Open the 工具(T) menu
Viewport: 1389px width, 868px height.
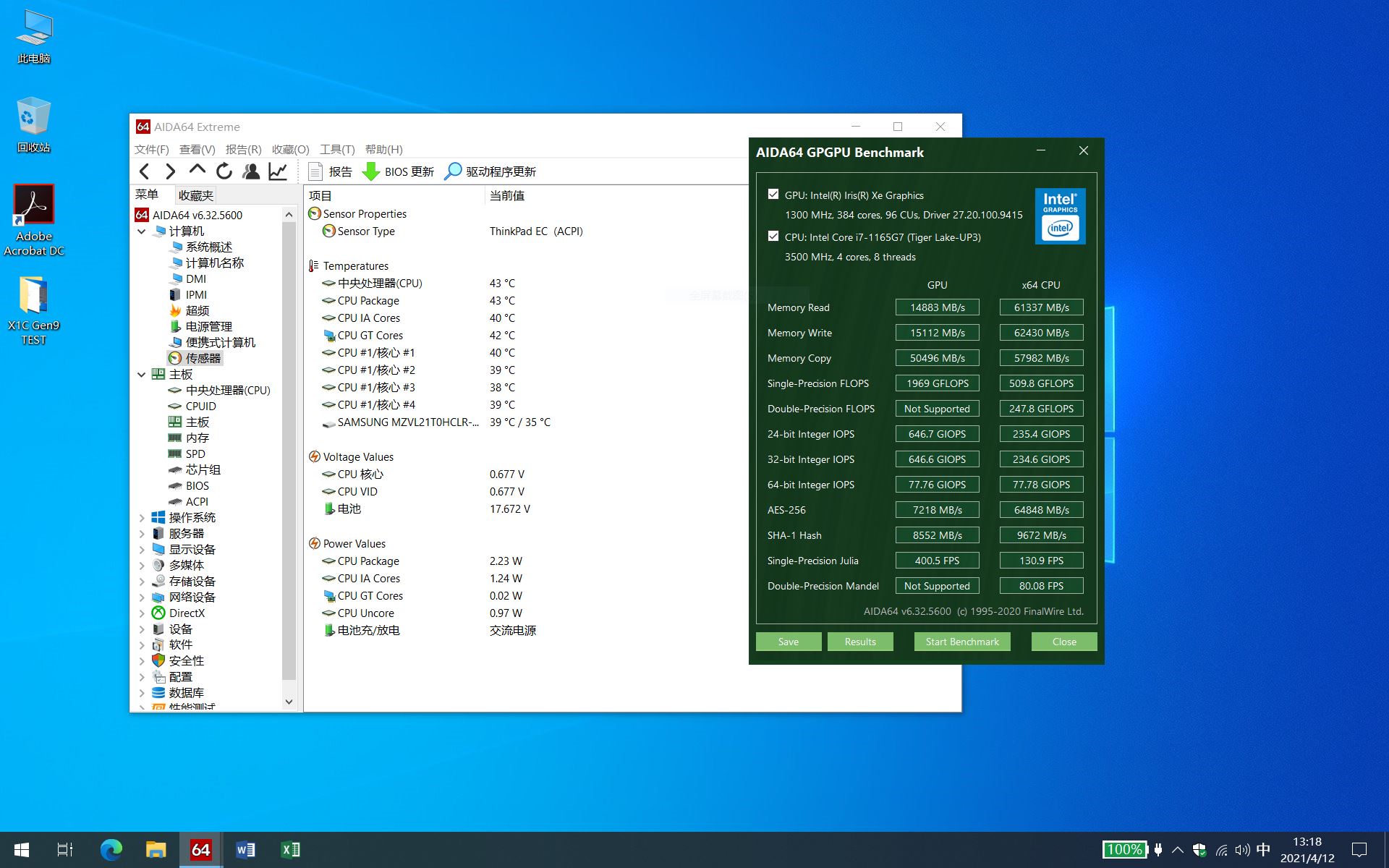(337, 149)
